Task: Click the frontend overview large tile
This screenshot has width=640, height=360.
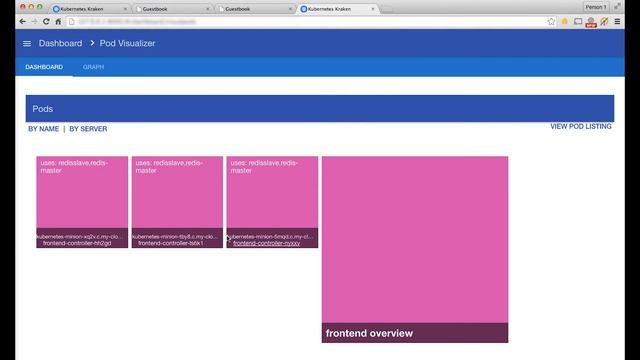Action: coord(415,249)
